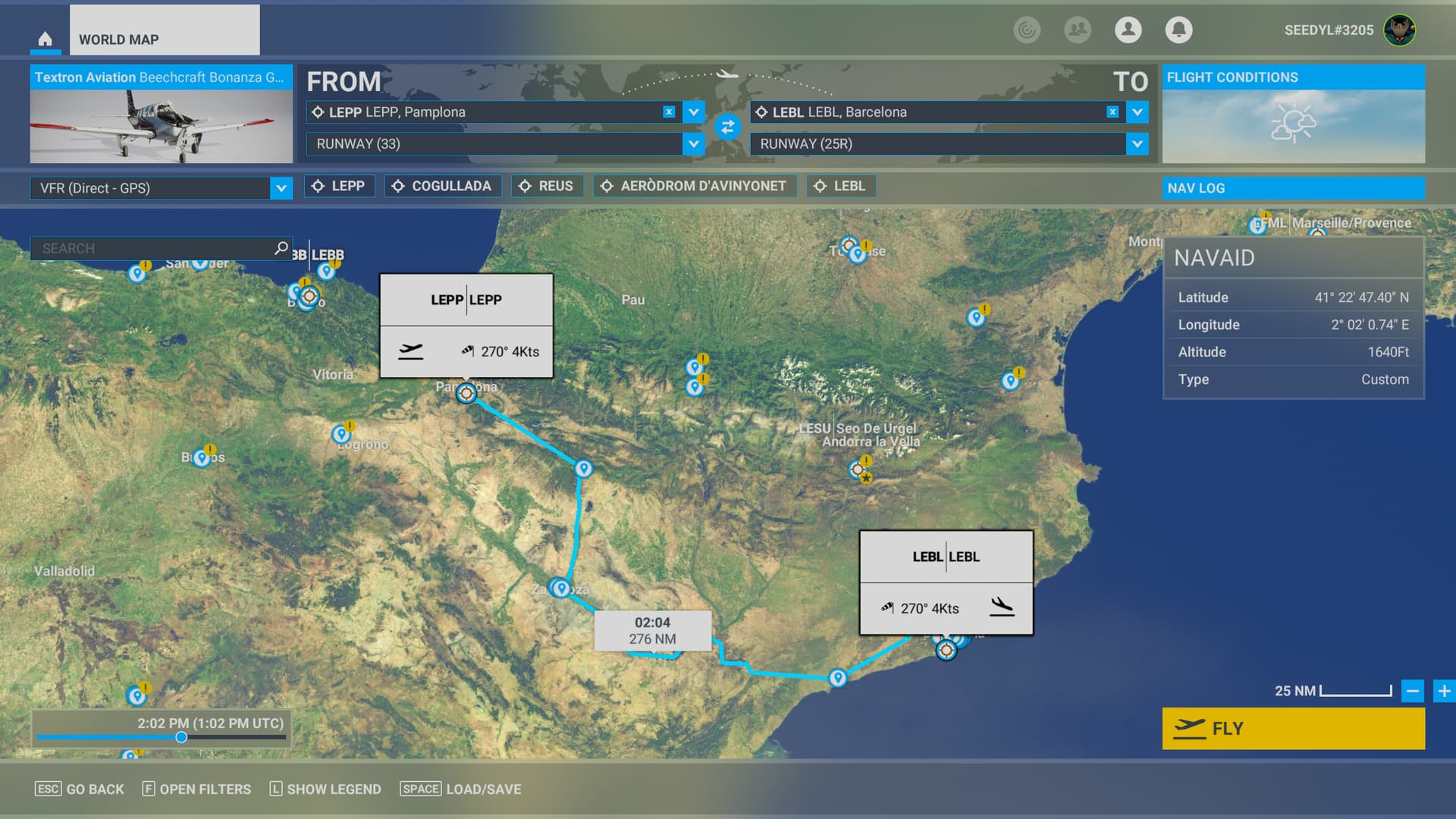Image resolution: width=1456 pixels, height=819 pixels.
Task: Zoom in the map with plus
Action: (1444, 691)
